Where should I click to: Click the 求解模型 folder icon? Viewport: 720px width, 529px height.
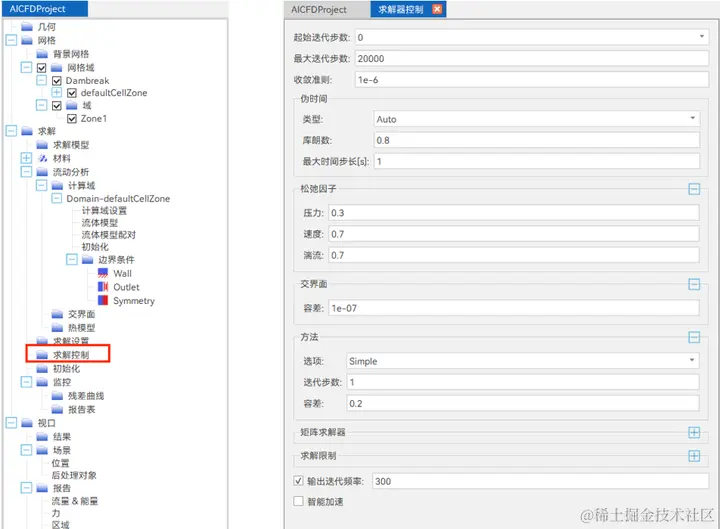42,145
